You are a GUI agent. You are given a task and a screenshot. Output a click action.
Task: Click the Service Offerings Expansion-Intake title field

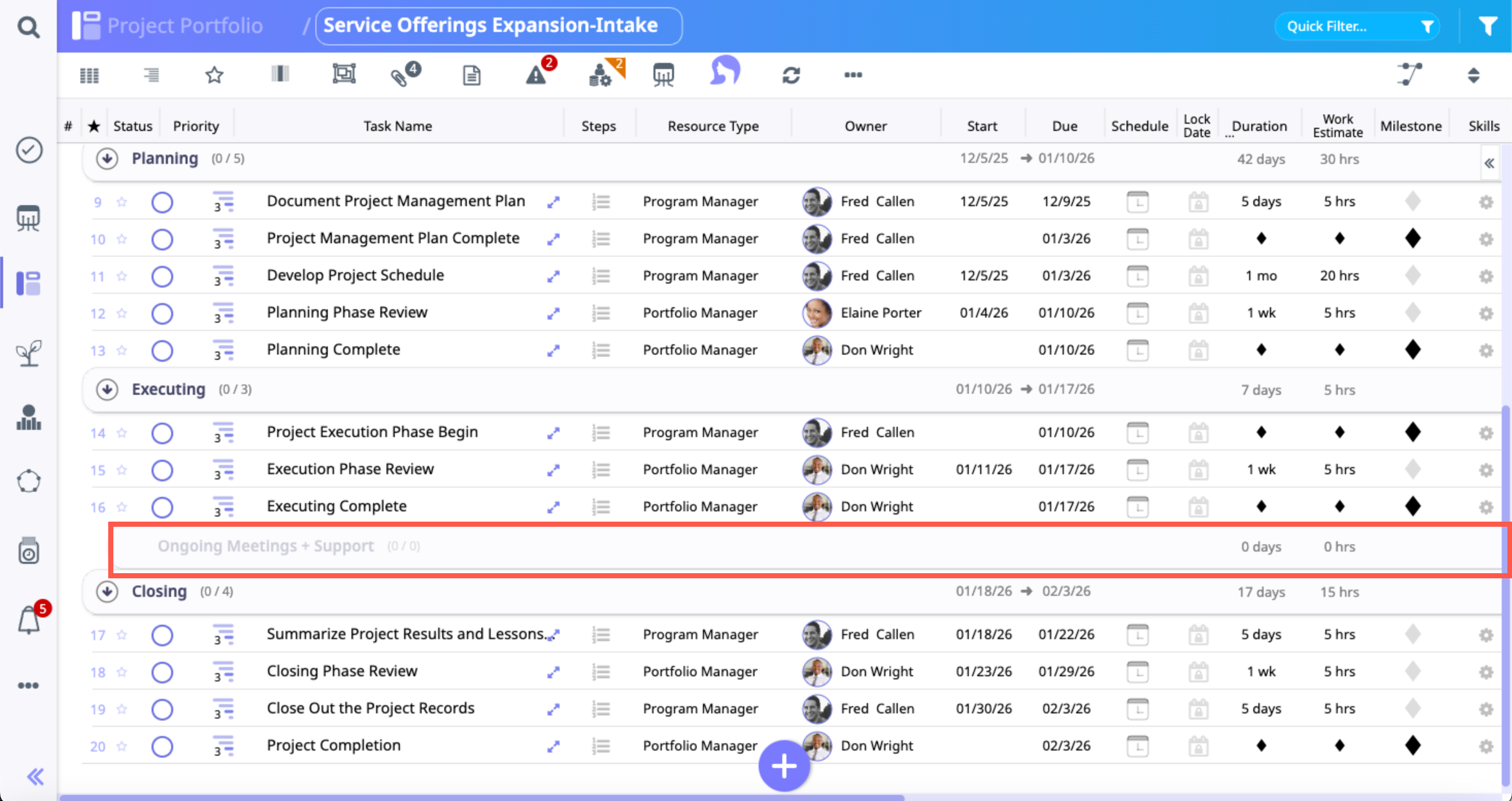click(x=498, y=26)
